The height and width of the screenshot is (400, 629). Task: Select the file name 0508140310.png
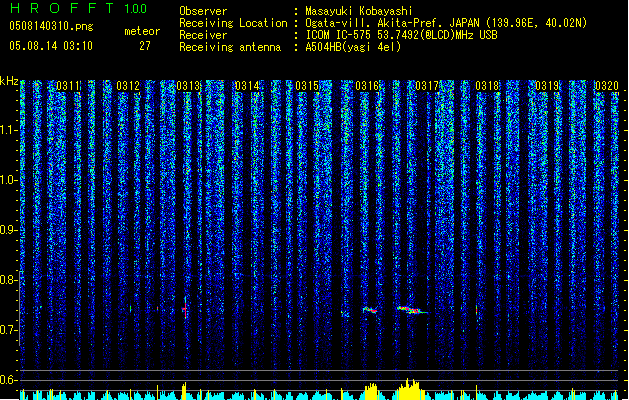tap(51, 26)
